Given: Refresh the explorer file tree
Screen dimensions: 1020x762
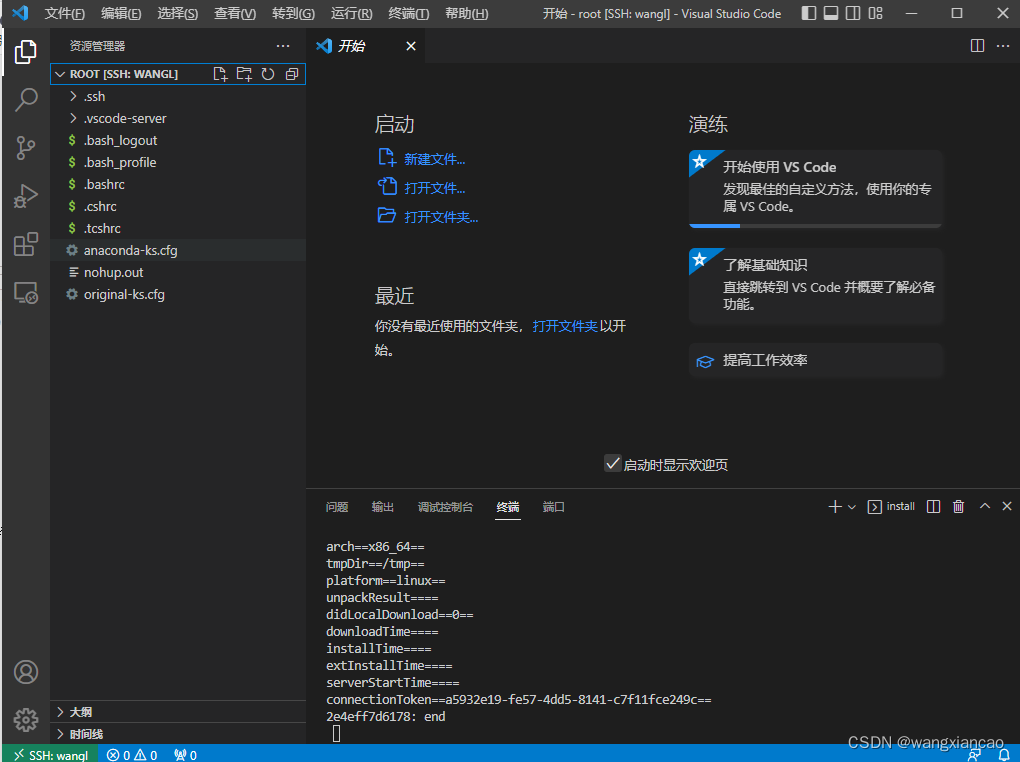Looking at the screenshot, I should point(268,74).
